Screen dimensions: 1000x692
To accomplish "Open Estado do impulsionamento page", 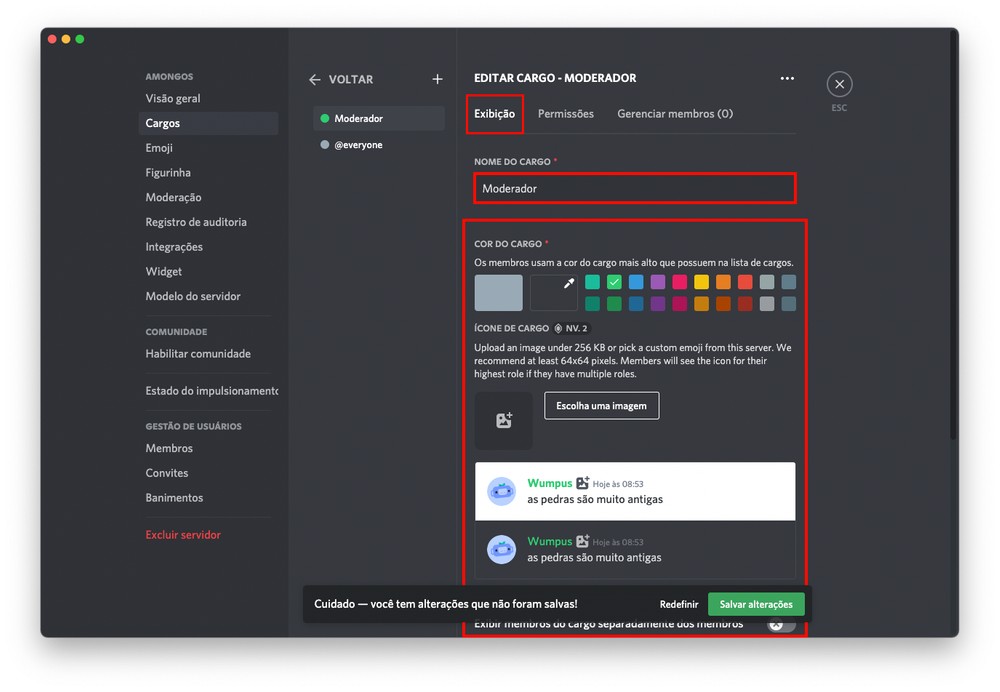I will click(x=208, y=391).
